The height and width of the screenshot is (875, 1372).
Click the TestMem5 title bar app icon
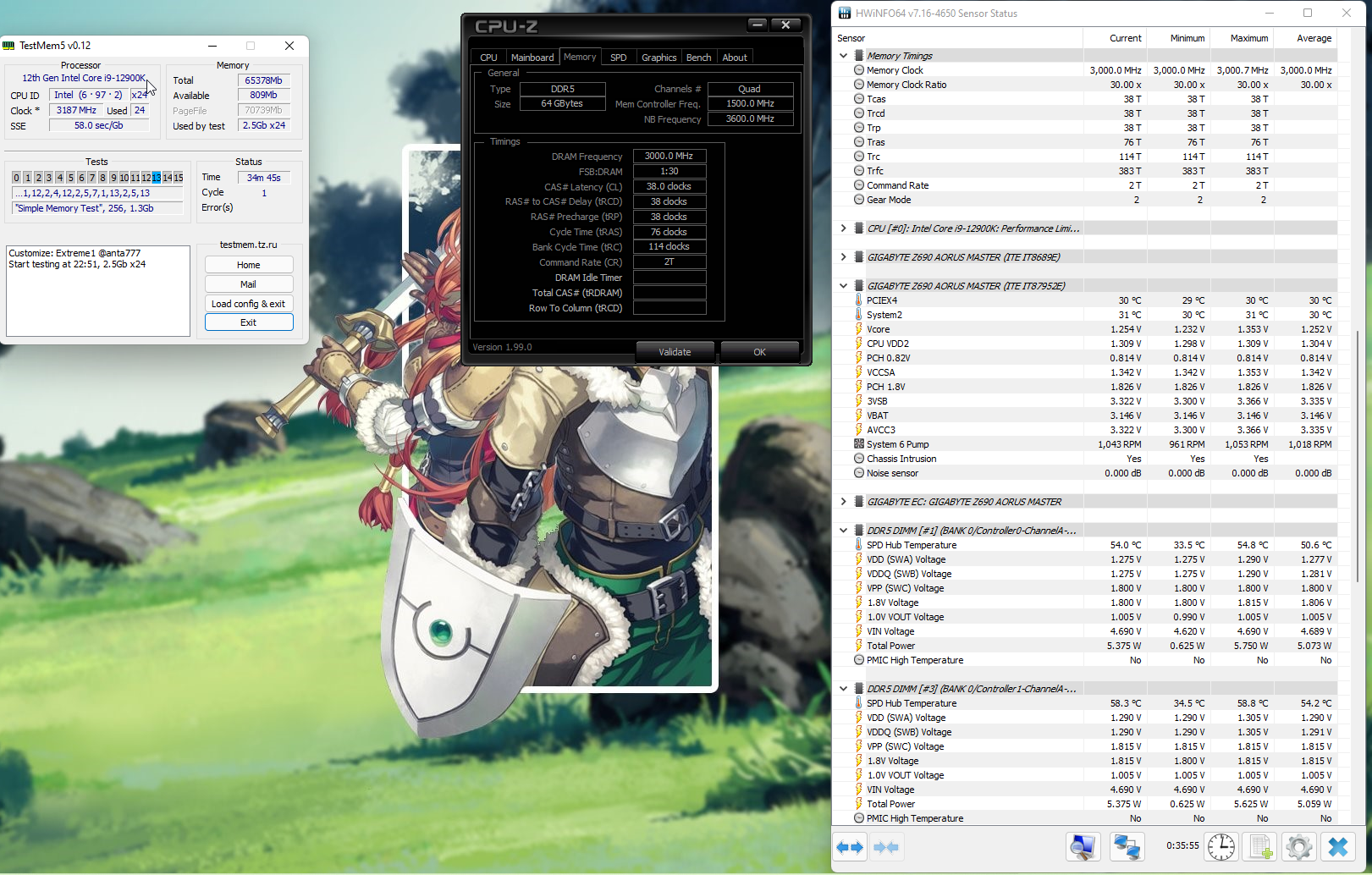pos(8,46)
